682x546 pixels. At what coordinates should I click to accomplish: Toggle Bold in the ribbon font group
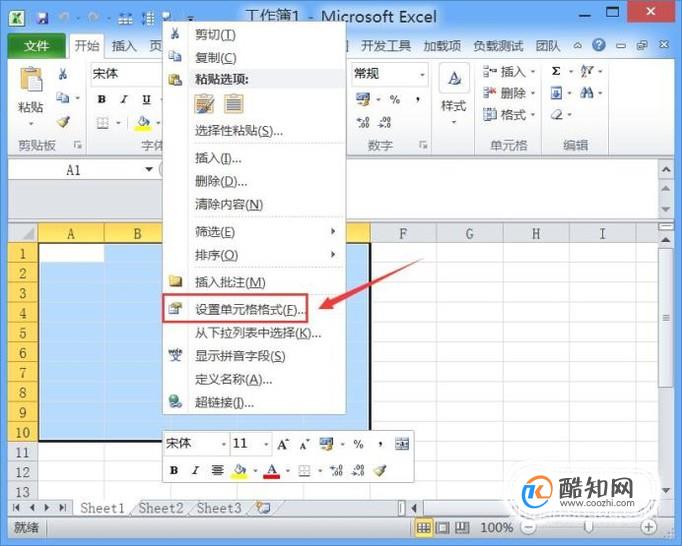pyautogui.click(x=101, y=99)
